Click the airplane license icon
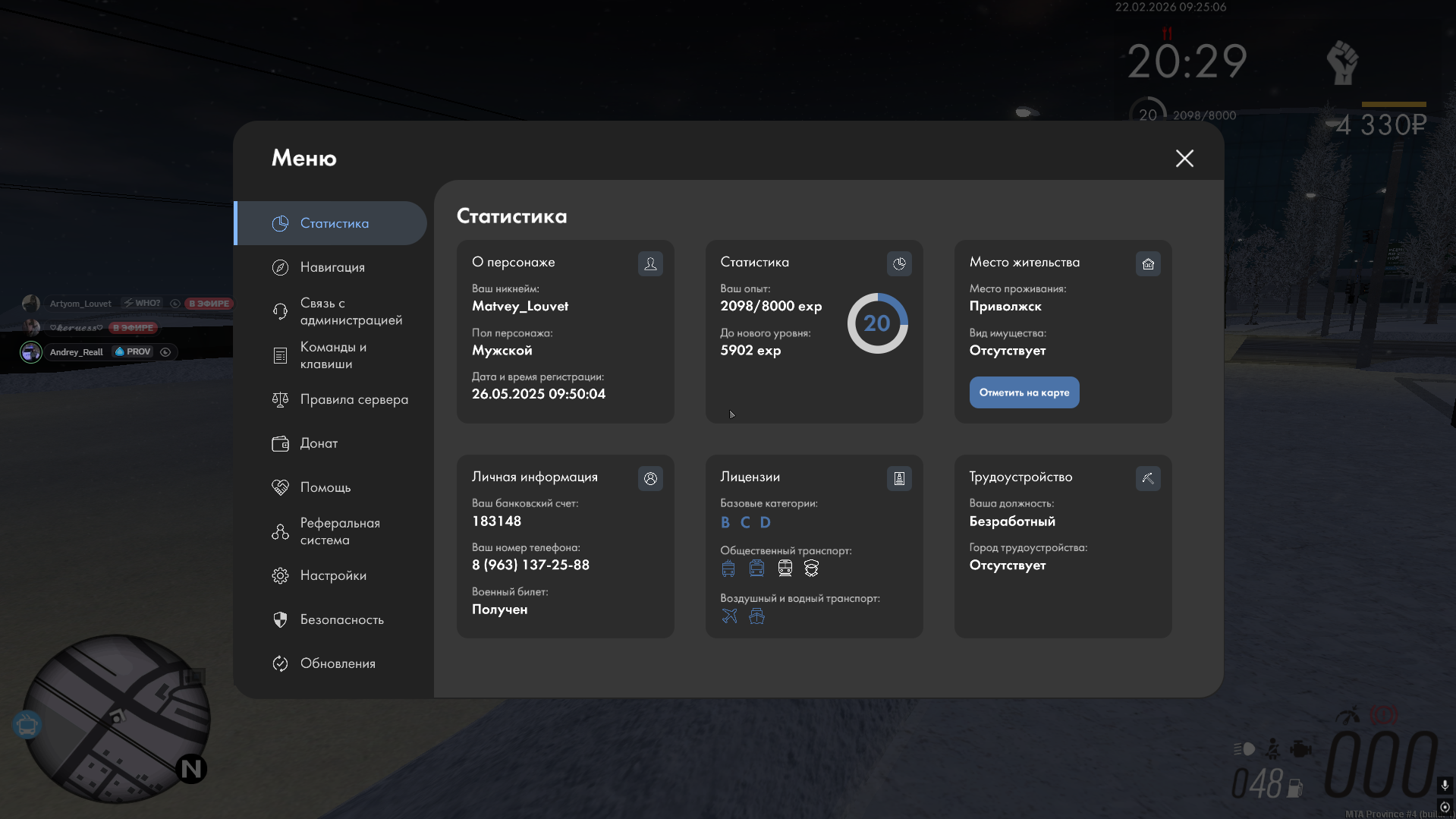Image resolution: width=1456 pixels, height=819 pixels. pos(729,616)
